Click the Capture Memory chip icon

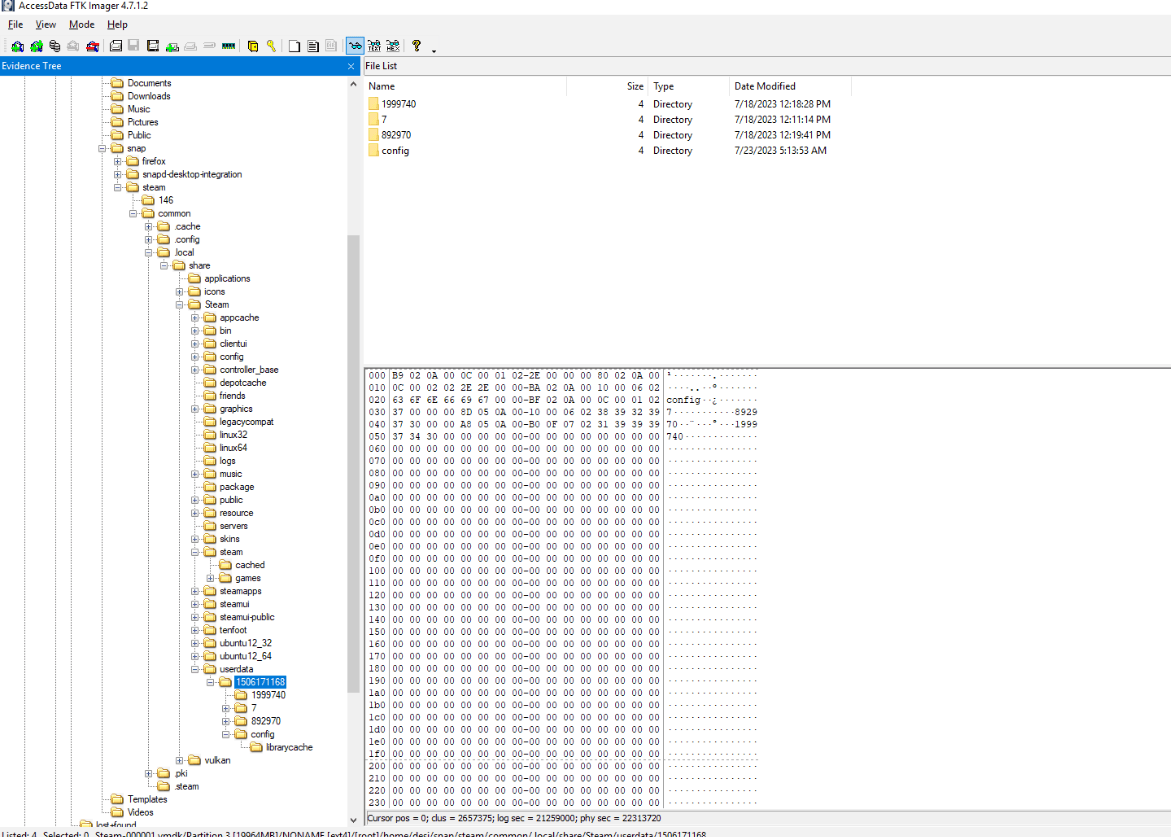point(229,46)
